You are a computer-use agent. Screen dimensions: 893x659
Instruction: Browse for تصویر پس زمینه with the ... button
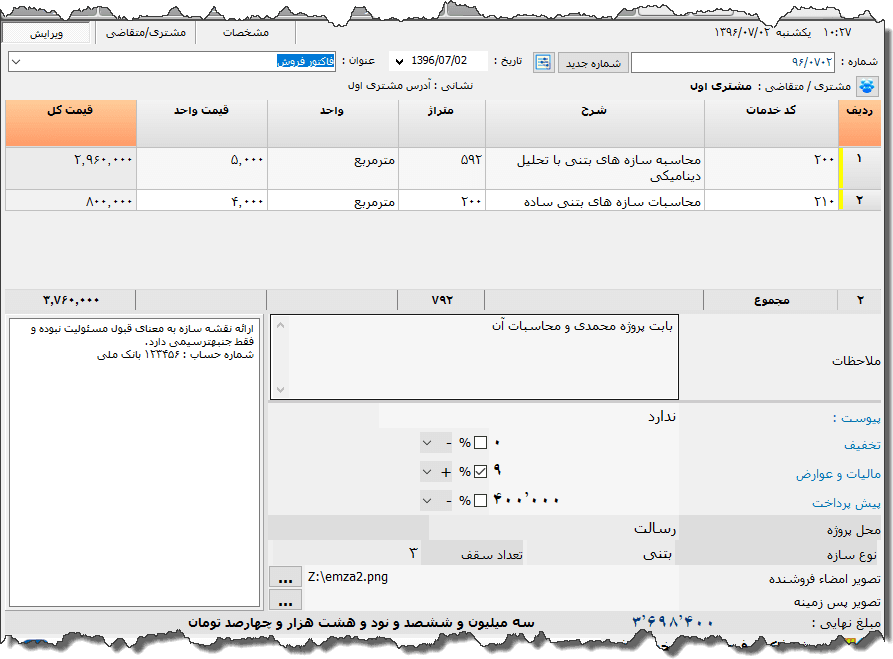[286, 600]
